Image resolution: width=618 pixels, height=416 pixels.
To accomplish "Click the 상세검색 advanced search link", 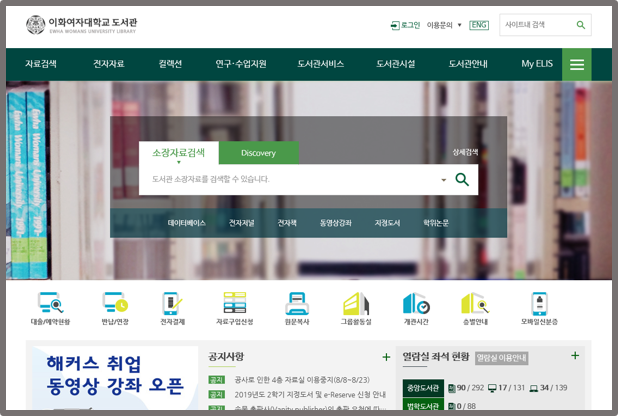I will 465,152.
